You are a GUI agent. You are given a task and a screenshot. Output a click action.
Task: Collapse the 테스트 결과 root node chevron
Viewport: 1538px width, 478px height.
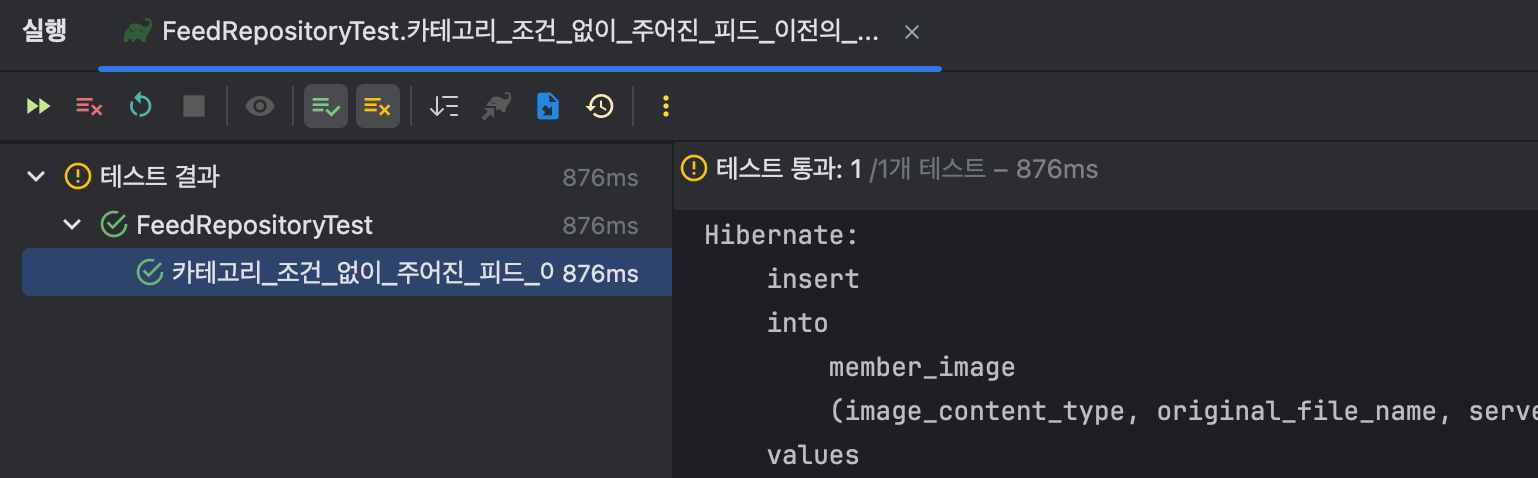coord(37,177)
